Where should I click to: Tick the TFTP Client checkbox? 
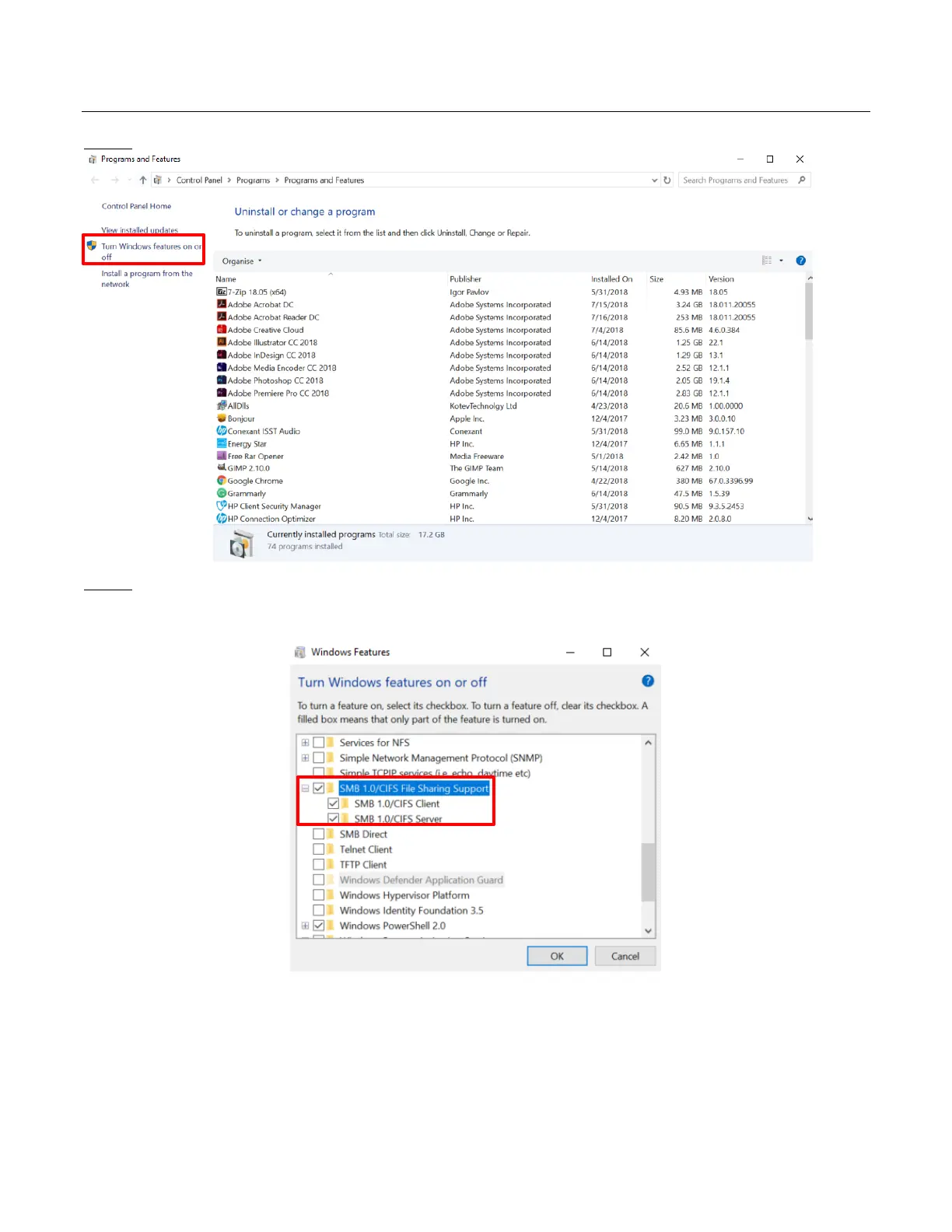318,864
